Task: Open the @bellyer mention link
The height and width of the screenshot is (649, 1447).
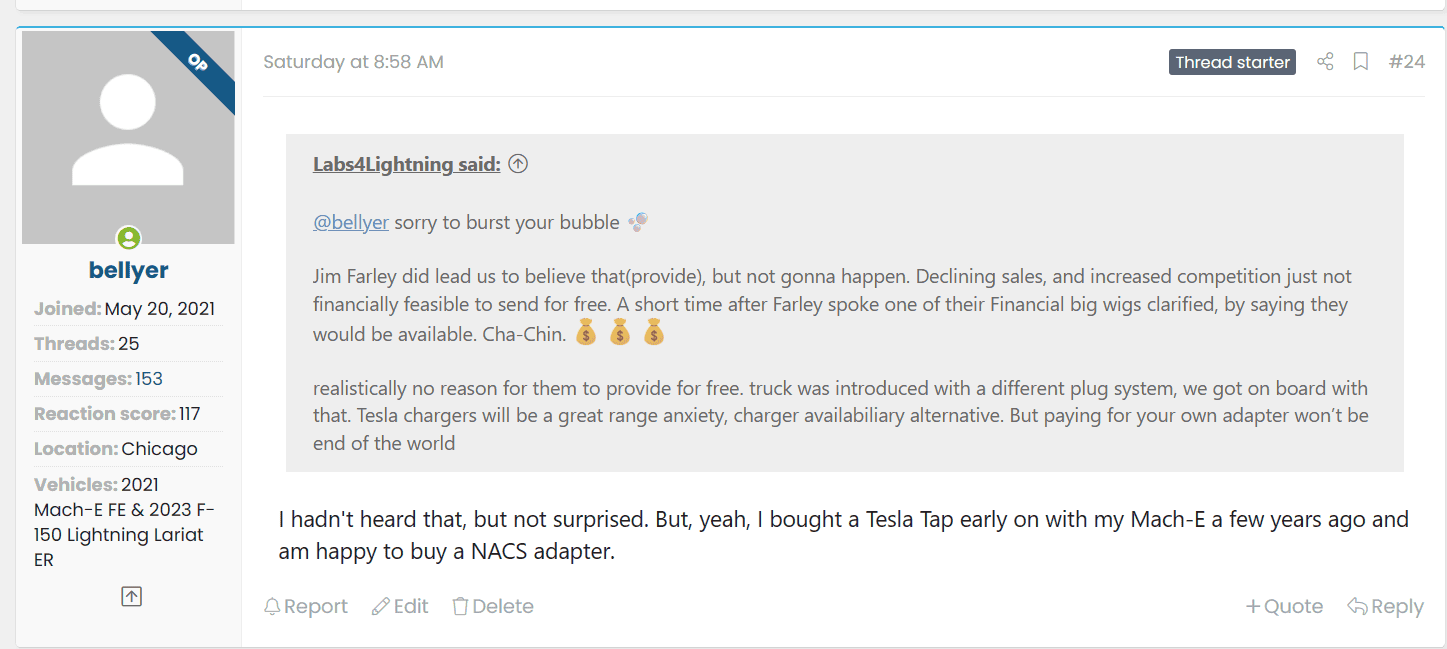Action: pos(351,222)
